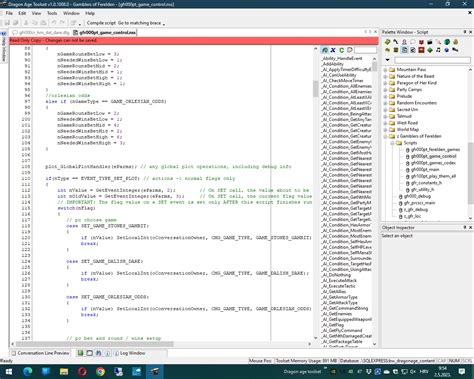The height and width of the screenshot is (379, 474).
Task: Expand the Nature of the Beast folder
Action: click(x=385, y=76)
